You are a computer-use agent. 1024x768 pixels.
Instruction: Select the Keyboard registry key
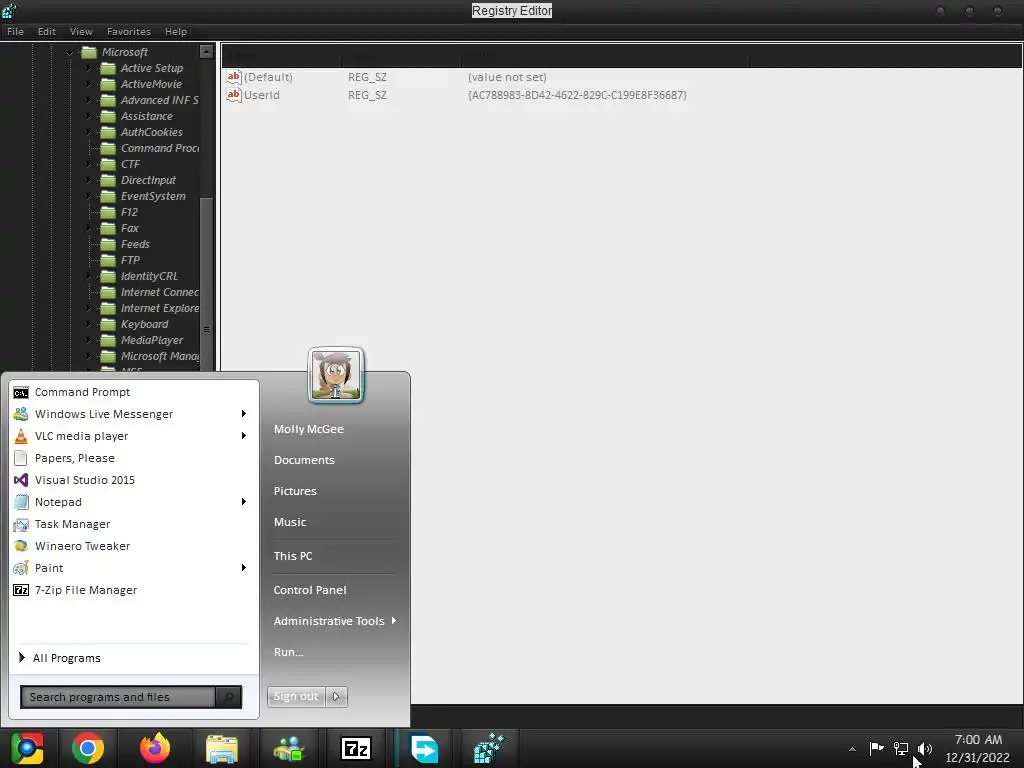click(x=144, y=325)
